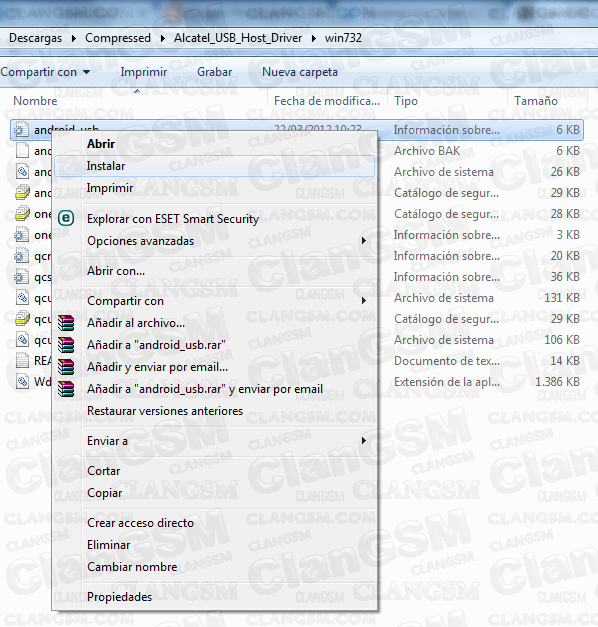Screen dimensions: 598x627
Task: Click the 106 KB system file icon
Action: (x=22, y=339)
